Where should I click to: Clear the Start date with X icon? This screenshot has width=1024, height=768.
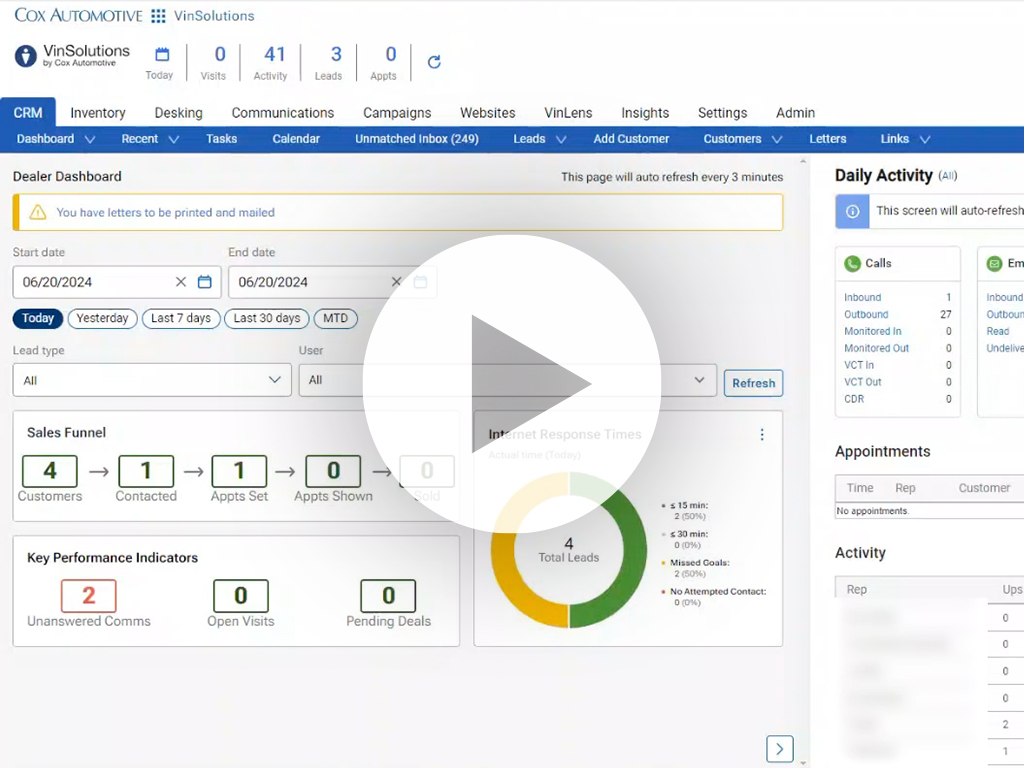181,282
